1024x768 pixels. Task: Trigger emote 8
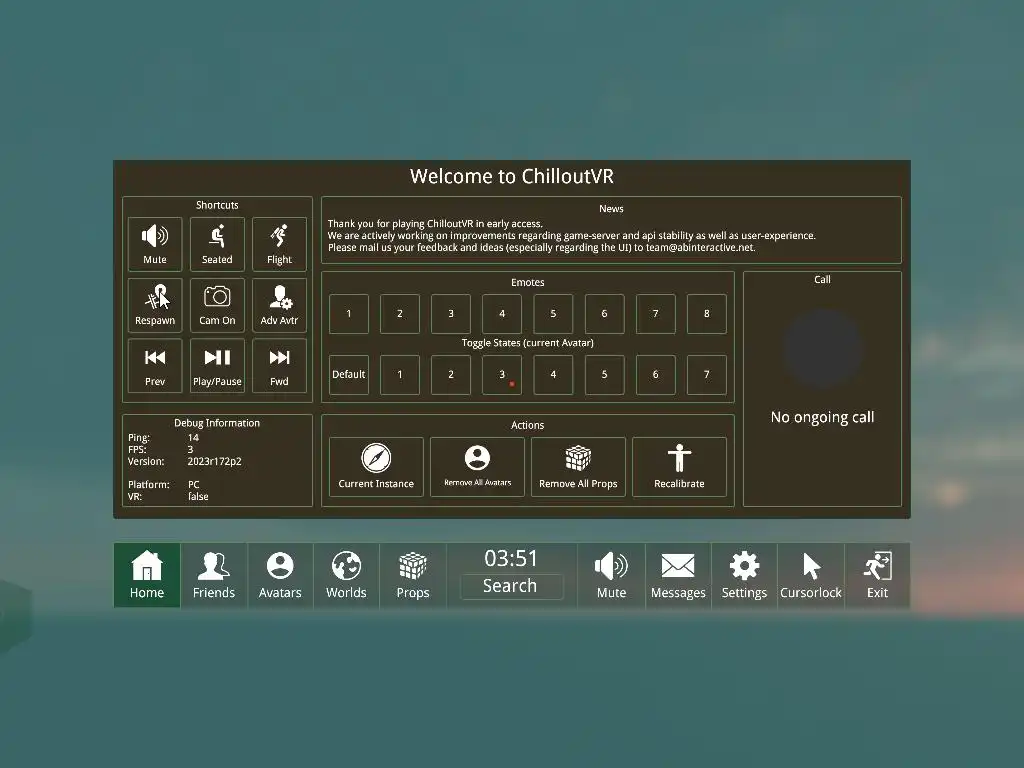707,314
